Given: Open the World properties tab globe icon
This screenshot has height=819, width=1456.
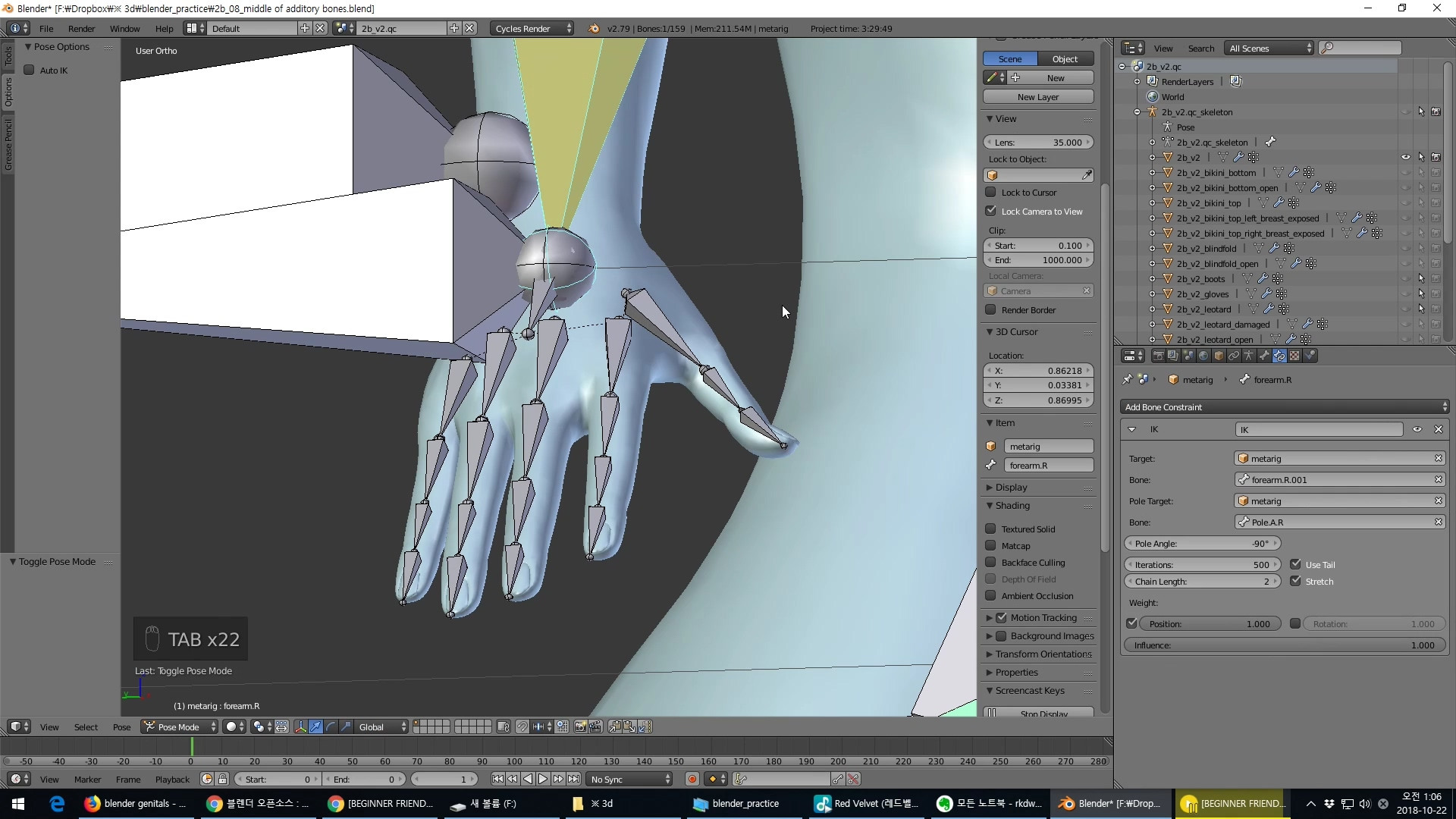Looking at the screenshot, I should pos(1203,356).
